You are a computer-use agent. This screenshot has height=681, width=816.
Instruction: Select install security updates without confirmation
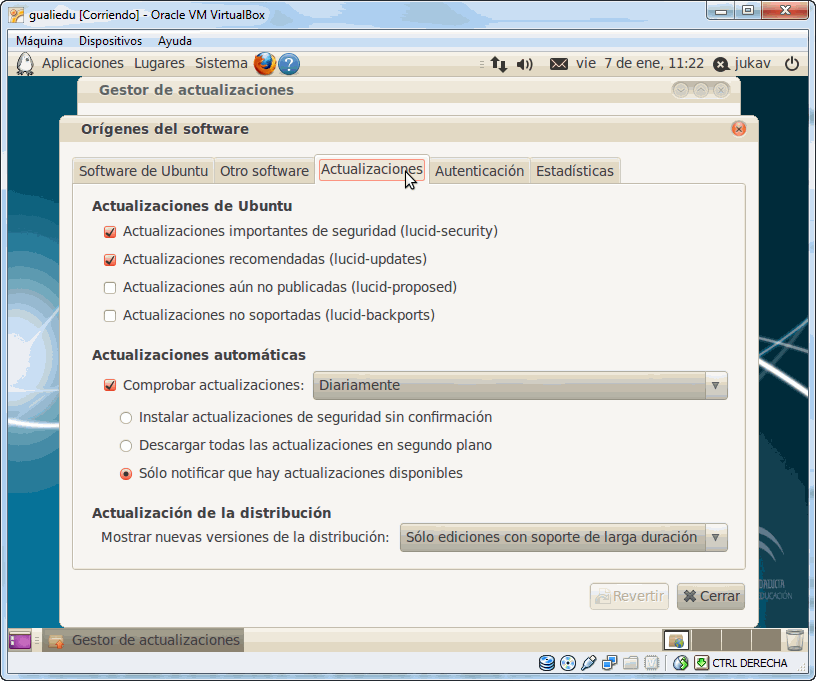tap(126, 418)
